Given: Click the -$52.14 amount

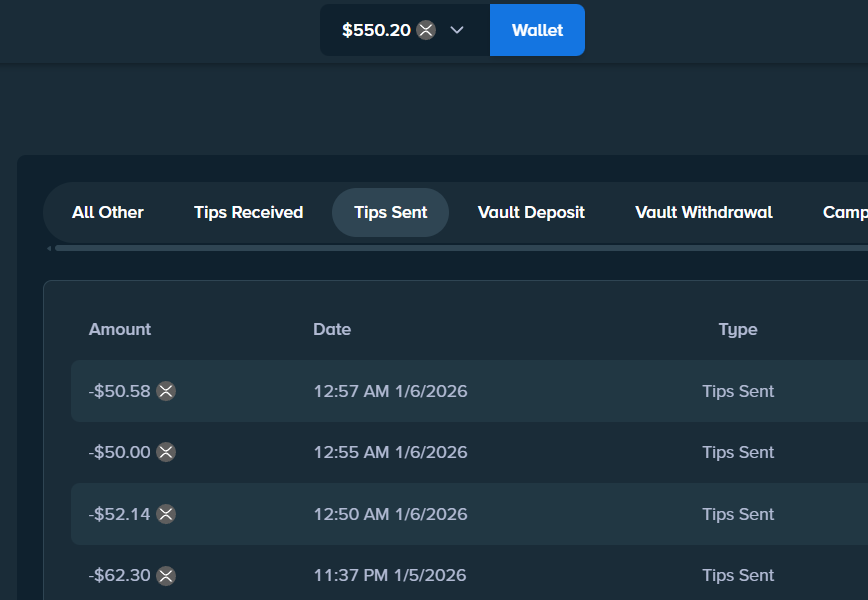Looking at the screenshot, I should 120,514.
